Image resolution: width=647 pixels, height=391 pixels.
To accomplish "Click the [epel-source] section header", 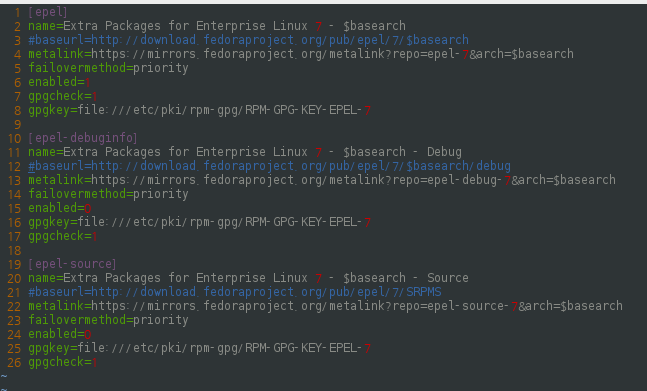I will [72, 264].
